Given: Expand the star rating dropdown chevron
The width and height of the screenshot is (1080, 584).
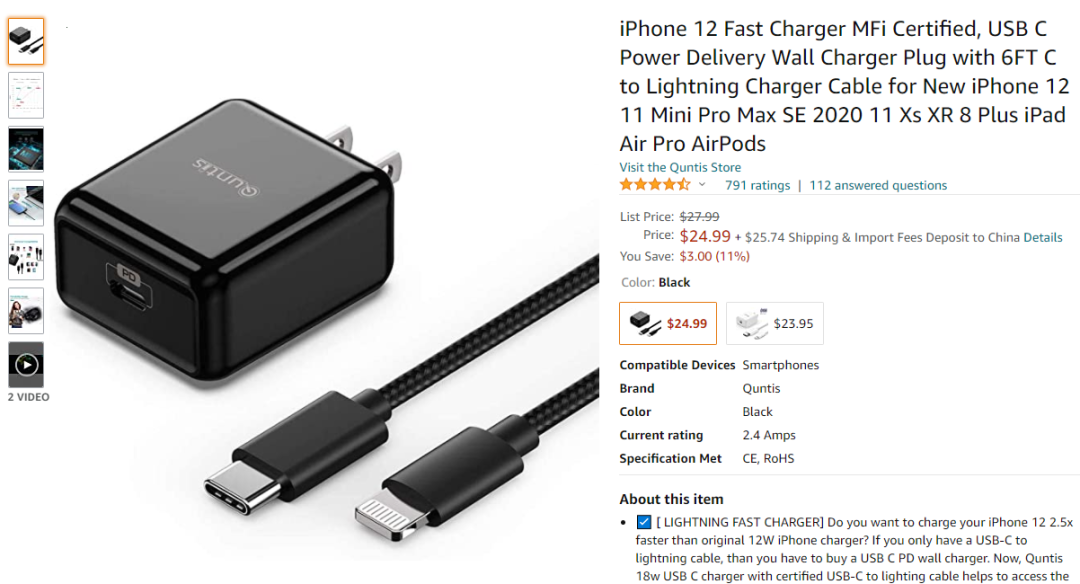Looking at the screenshot, I should pos(702,185).
